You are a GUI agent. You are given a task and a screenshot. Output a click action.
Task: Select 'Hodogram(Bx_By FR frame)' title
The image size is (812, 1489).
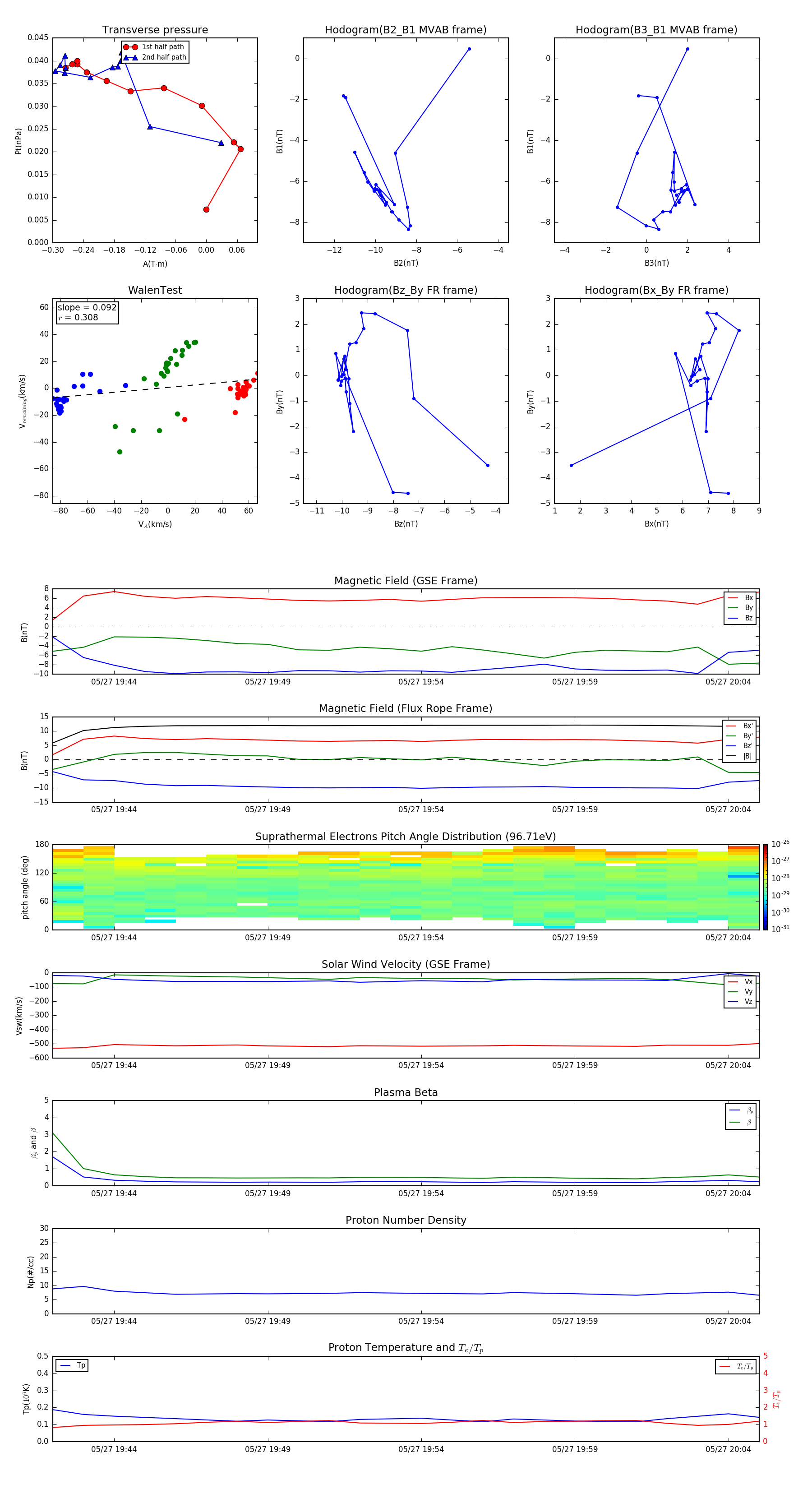tap(656, 290)
